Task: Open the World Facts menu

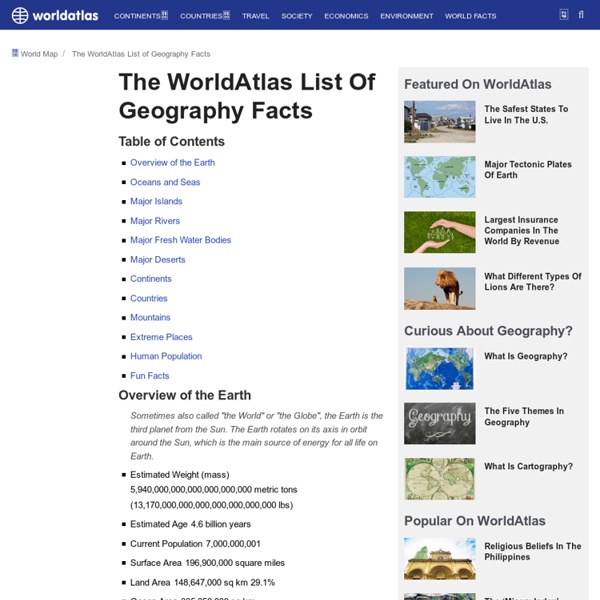Action: (x=470, y=16)
